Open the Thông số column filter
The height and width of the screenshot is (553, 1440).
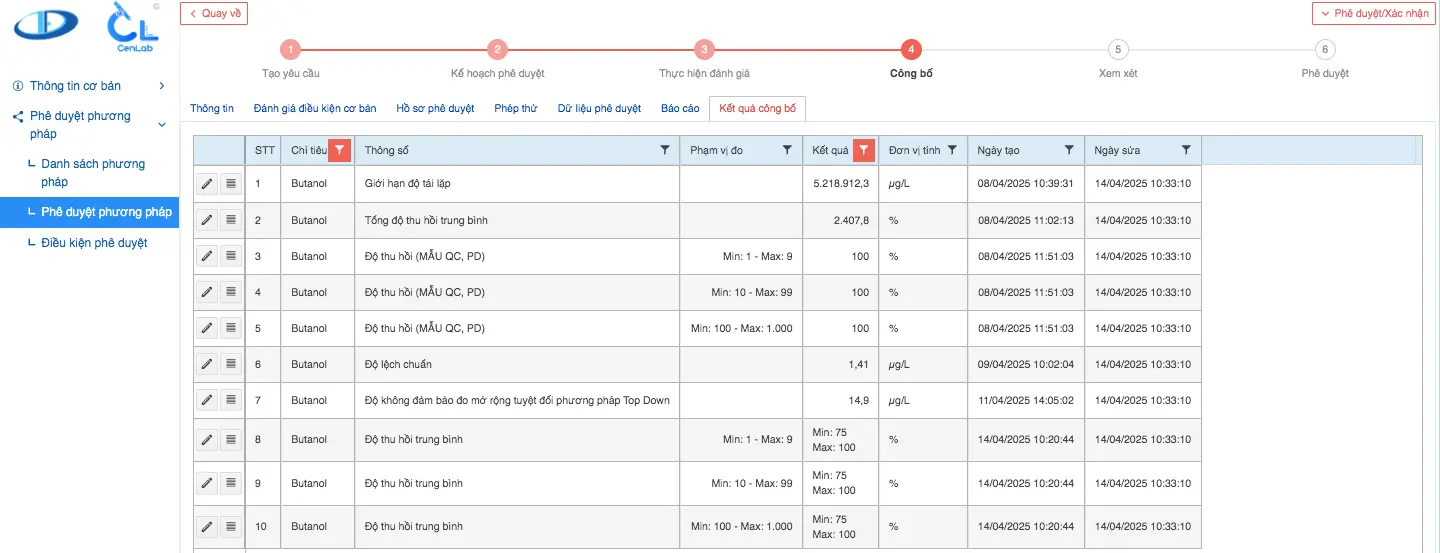[x=665, y=150]
